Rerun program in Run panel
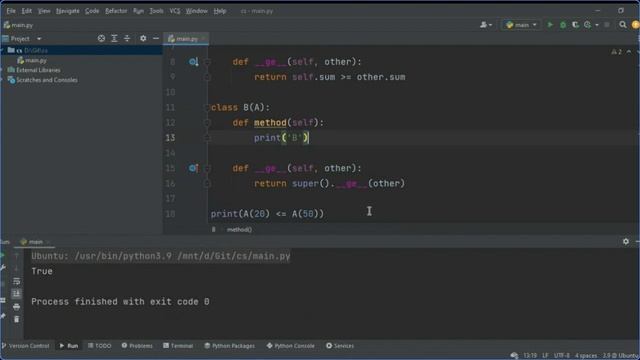Screen dimensions: 640x360 click(2, 256)
